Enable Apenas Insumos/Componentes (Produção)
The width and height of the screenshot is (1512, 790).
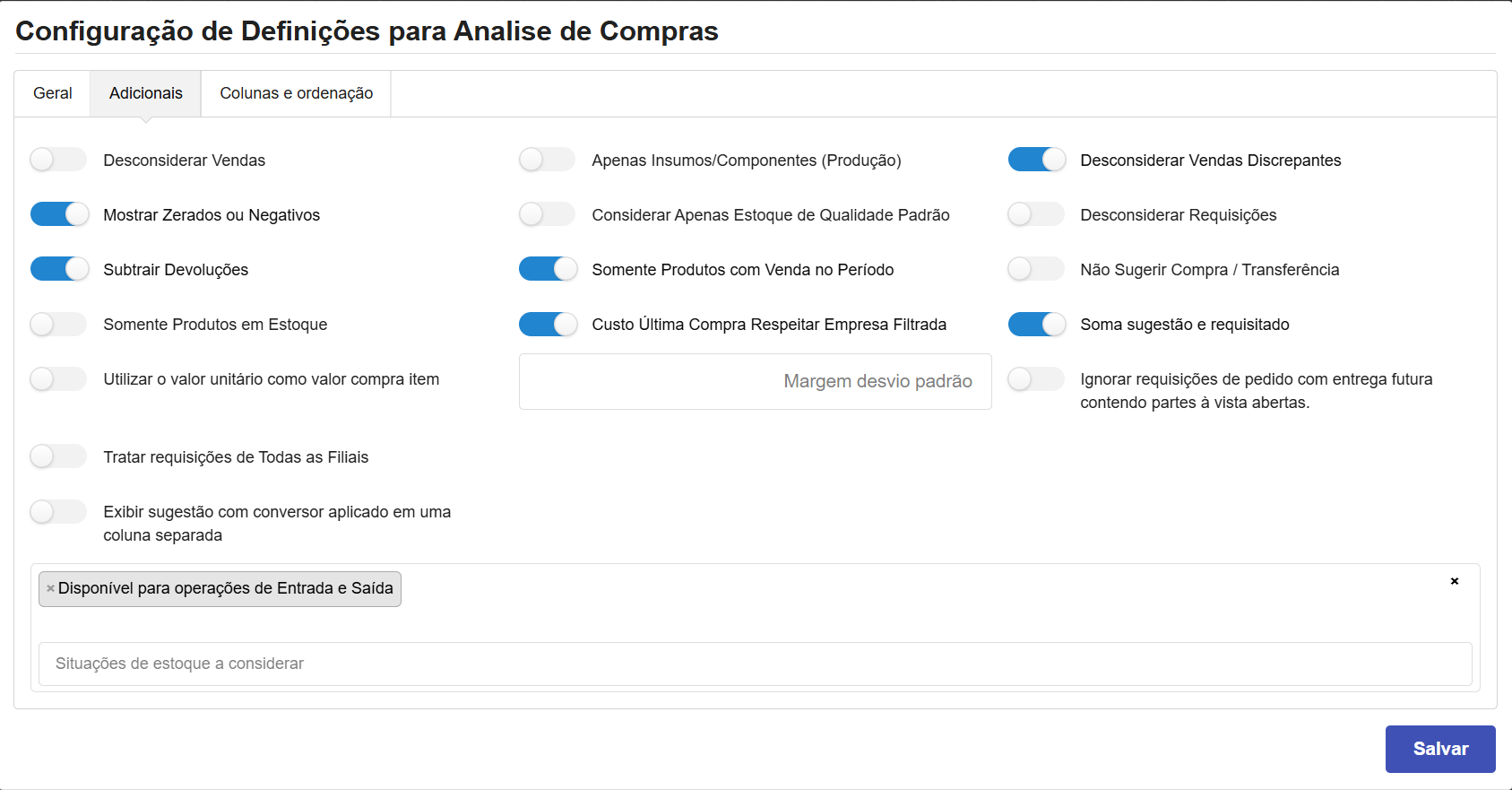coord(547,161)
